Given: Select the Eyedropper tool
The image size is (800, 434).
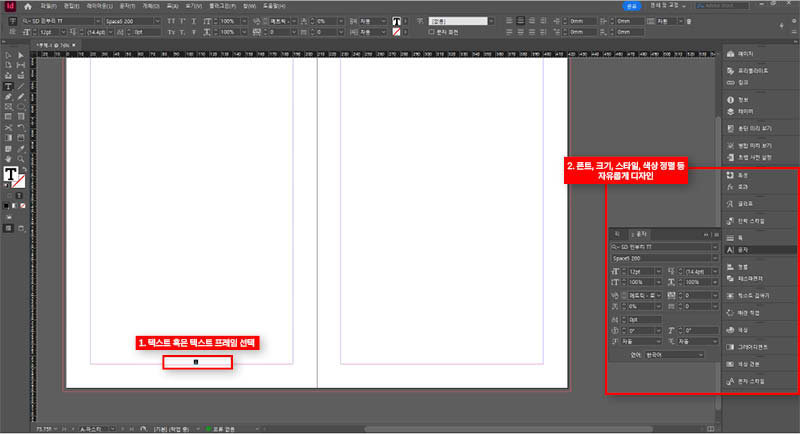Looking at the screenshot, I should click(21, 149).
